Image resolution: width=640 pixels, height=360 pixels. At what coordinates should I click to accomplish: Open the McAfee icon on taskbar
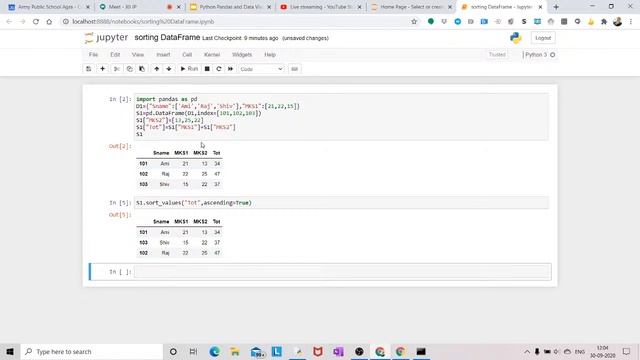(318, 351)
